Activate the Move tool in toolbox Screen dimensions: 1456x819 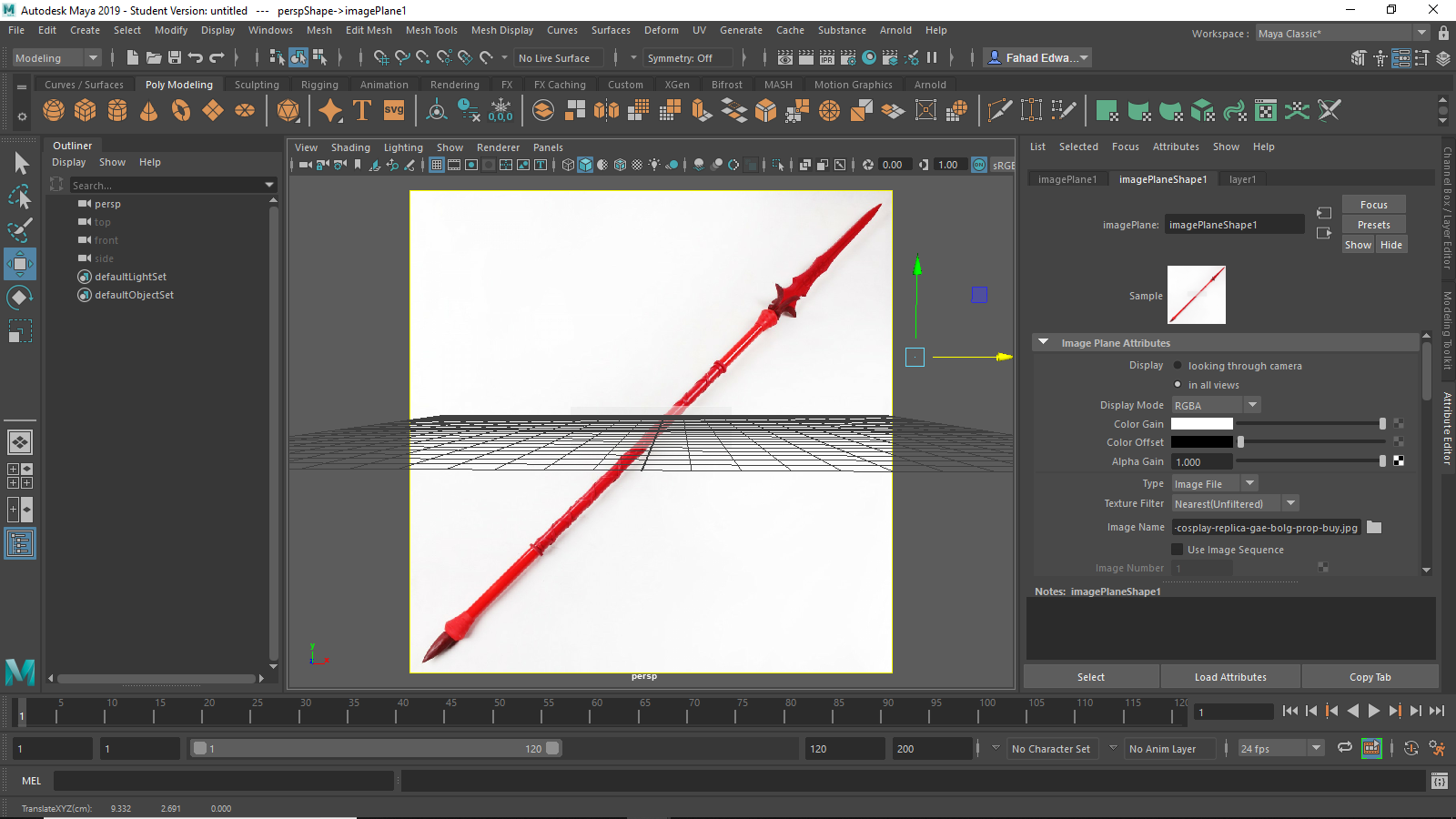[20, 264]
